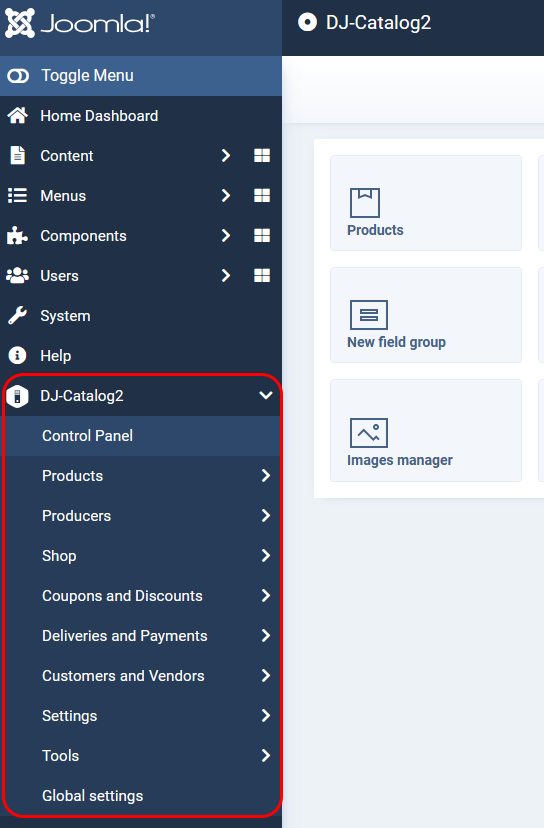
Task: Open Deliveries and Payments
Action: click(125, 636)
